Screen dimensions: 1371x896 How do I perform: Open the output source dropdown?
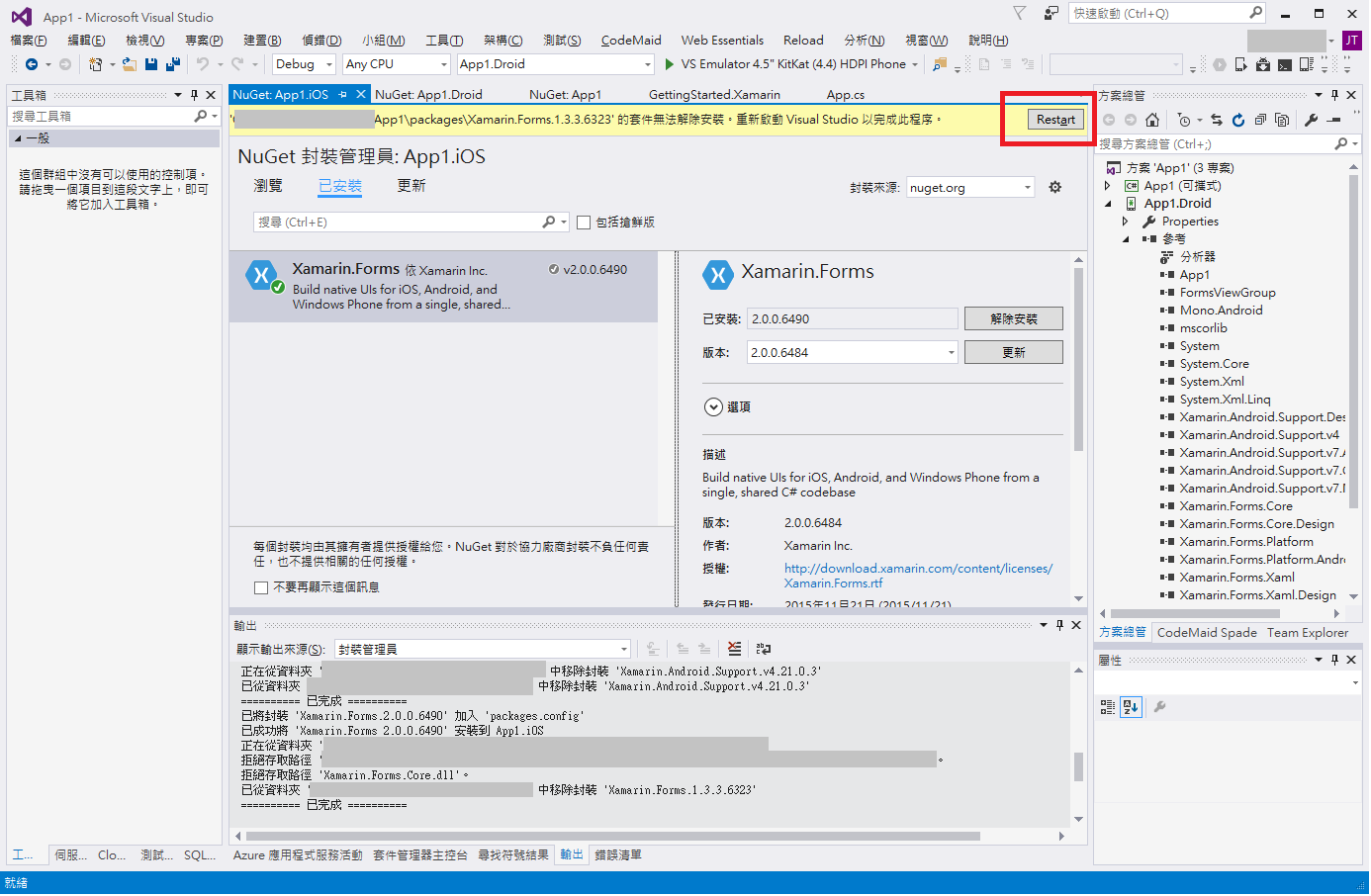click(x=483, y=649)
